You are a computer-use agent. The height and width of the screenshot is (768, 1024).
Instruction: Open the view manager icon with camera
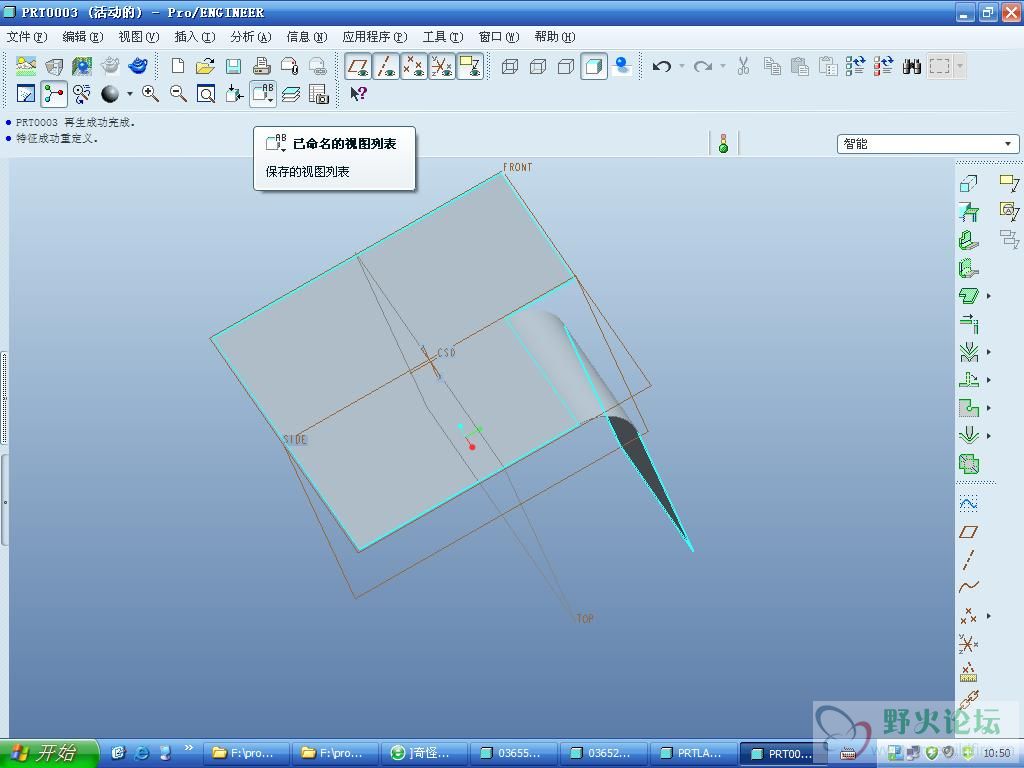(x=319, y=94)
